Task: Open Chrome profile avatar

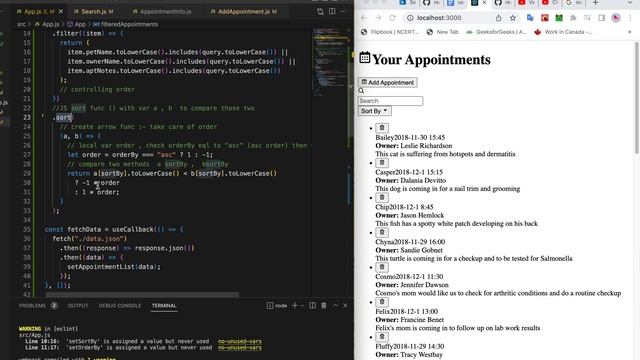Action: pyautogui.click(x=616, y=18)
